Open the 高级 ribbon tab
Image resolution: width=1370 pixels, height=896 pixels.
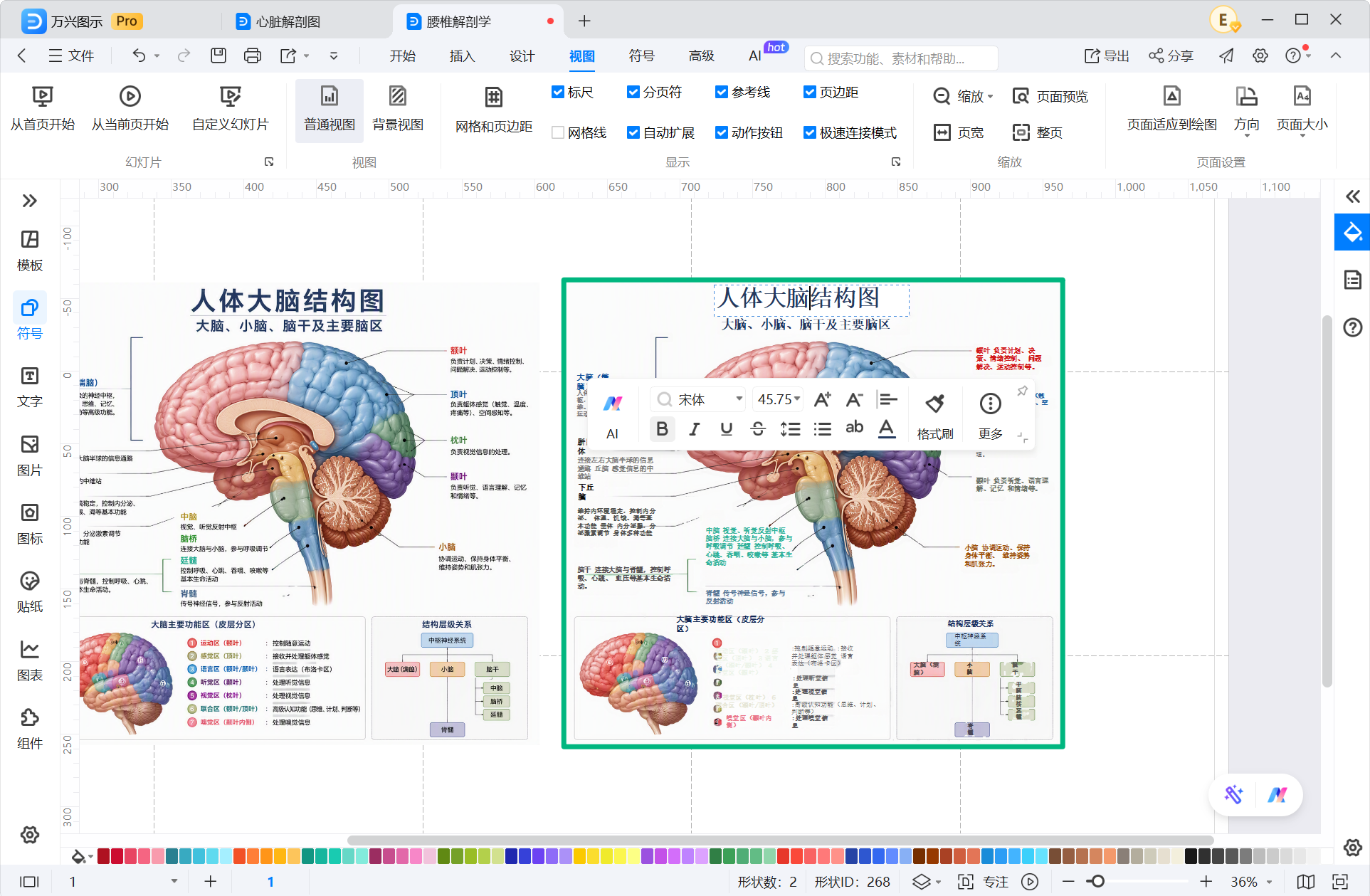point(702,56)
